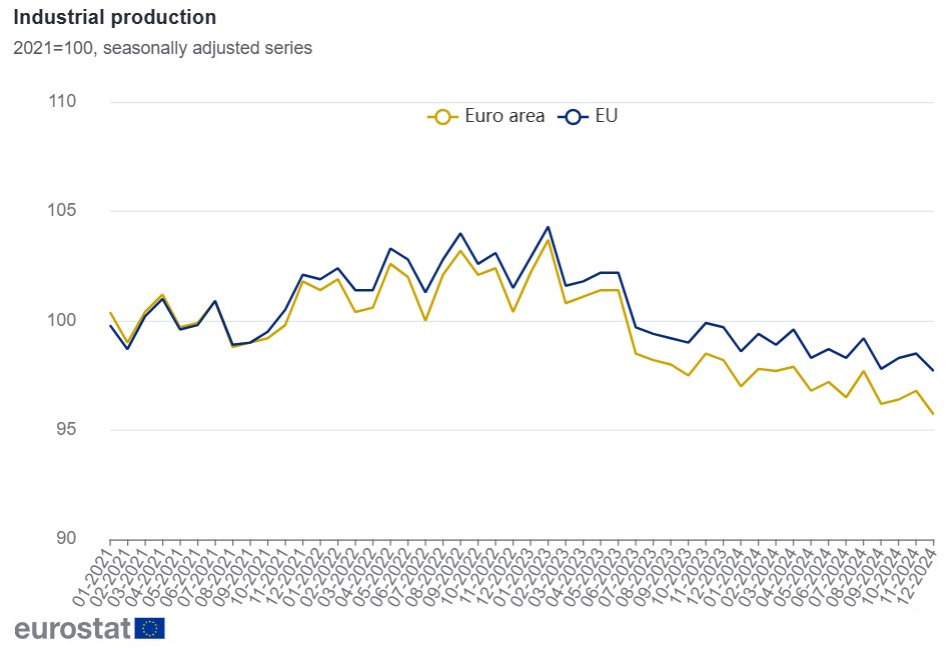This screenshot has height=648, width=949.
Task: Toggle the EU series label in legend
Action: point(606,116)
